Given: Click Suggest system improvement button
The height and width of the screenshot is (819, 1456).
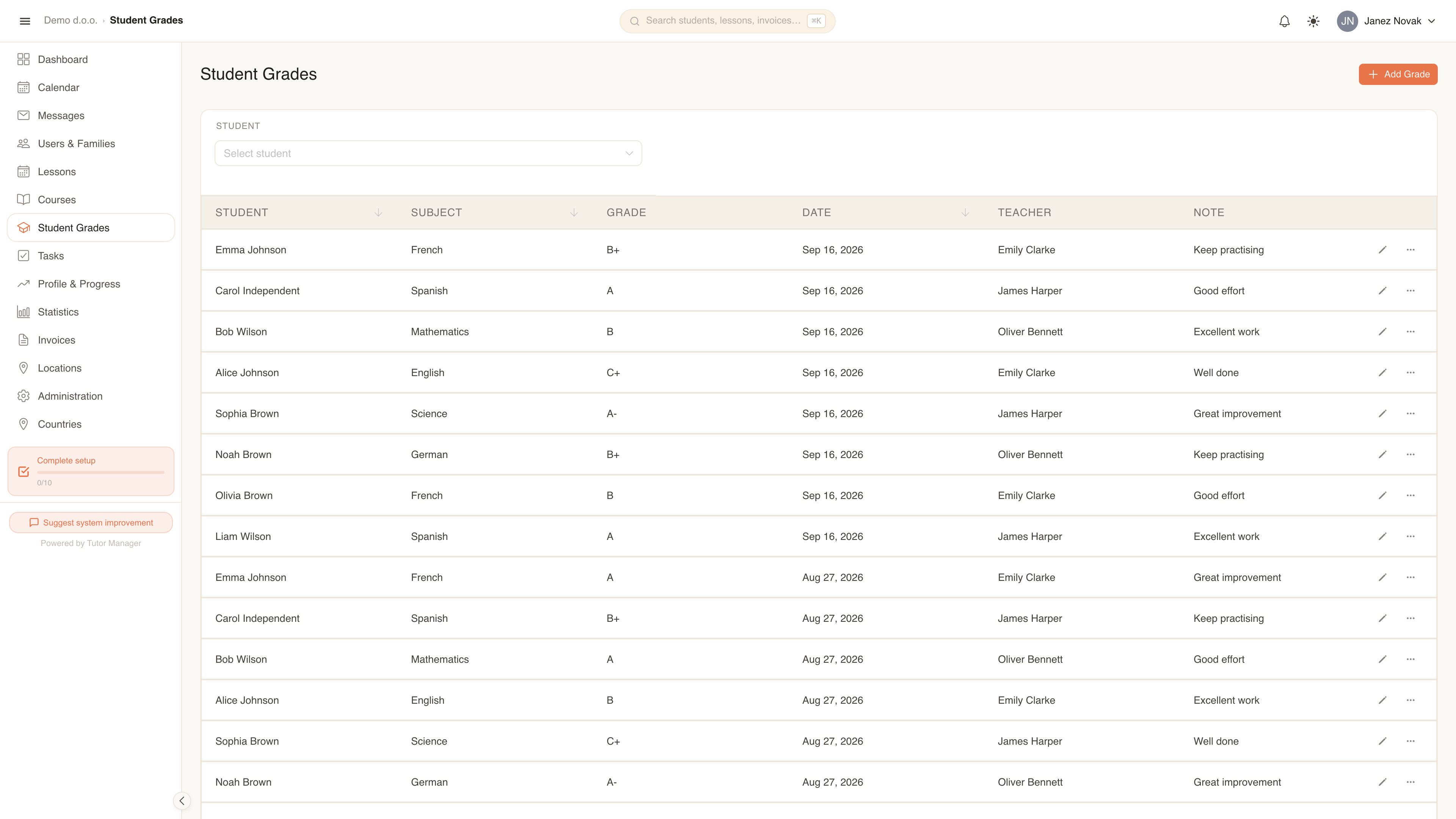Looking at the screenshot, I should [x=91, y=523].
